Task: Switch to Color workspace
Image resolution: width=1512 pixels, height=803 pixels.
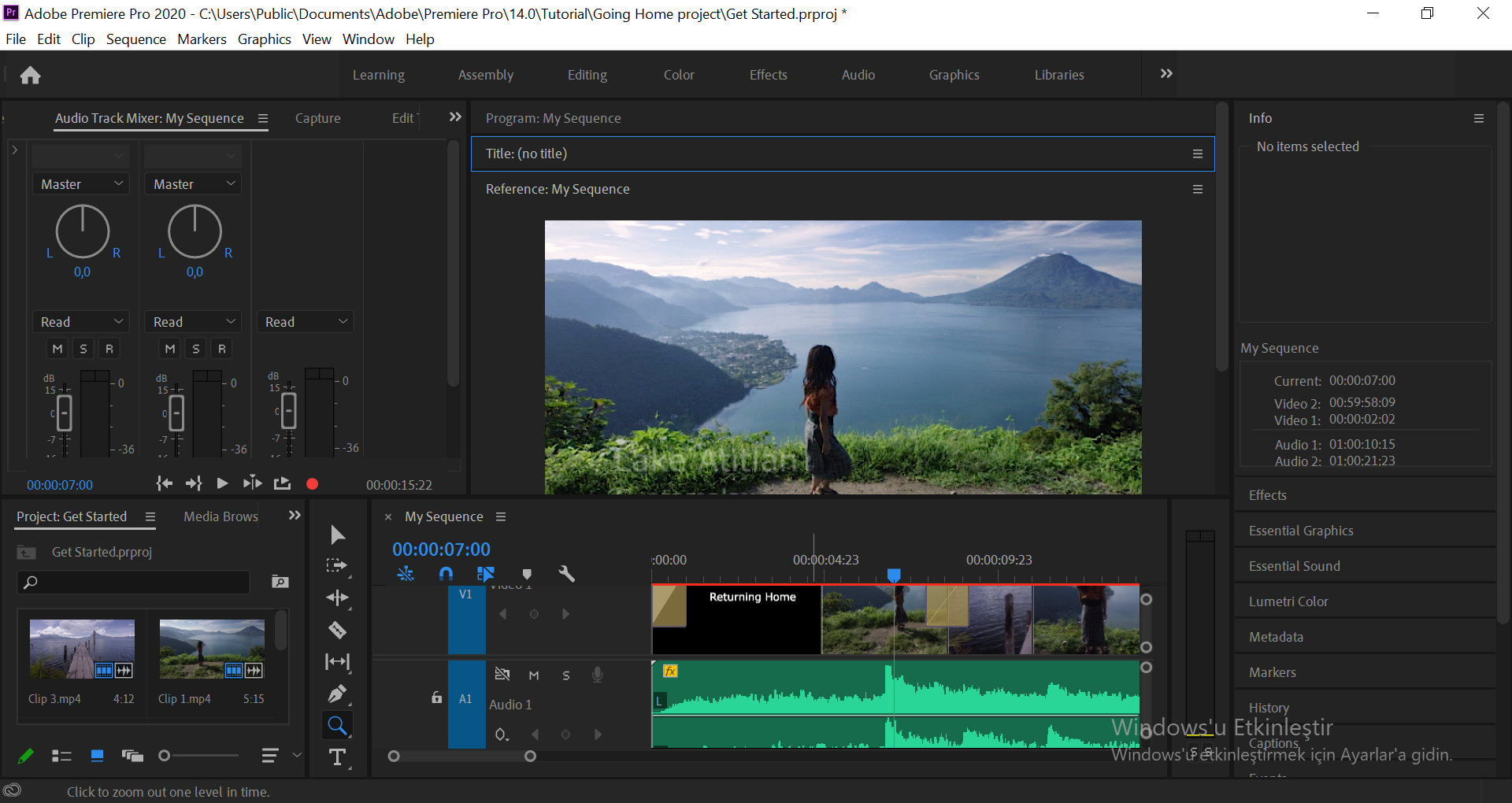Action: 679,75
